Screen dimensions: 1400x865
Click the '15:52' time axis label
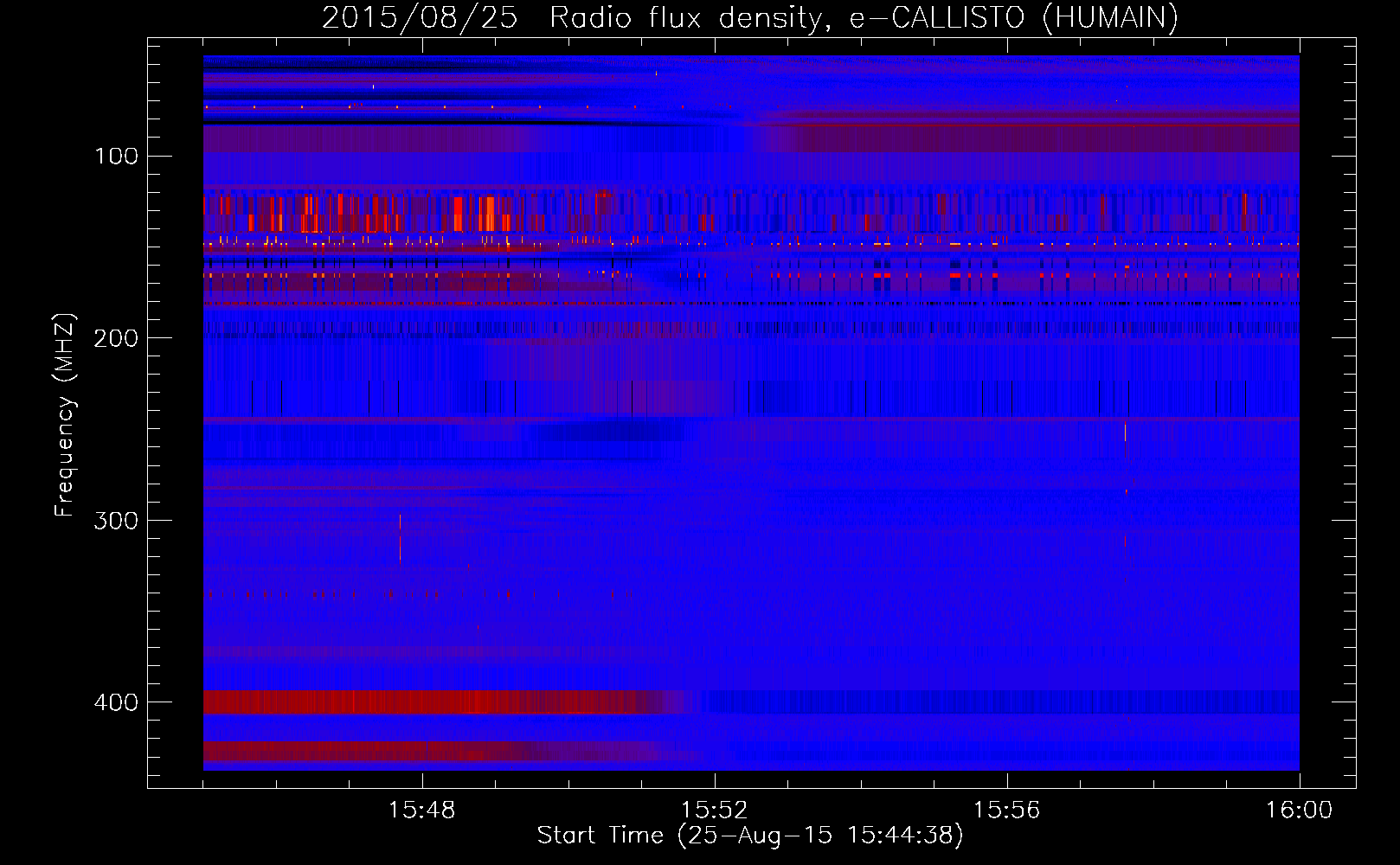tap(714, 811)
